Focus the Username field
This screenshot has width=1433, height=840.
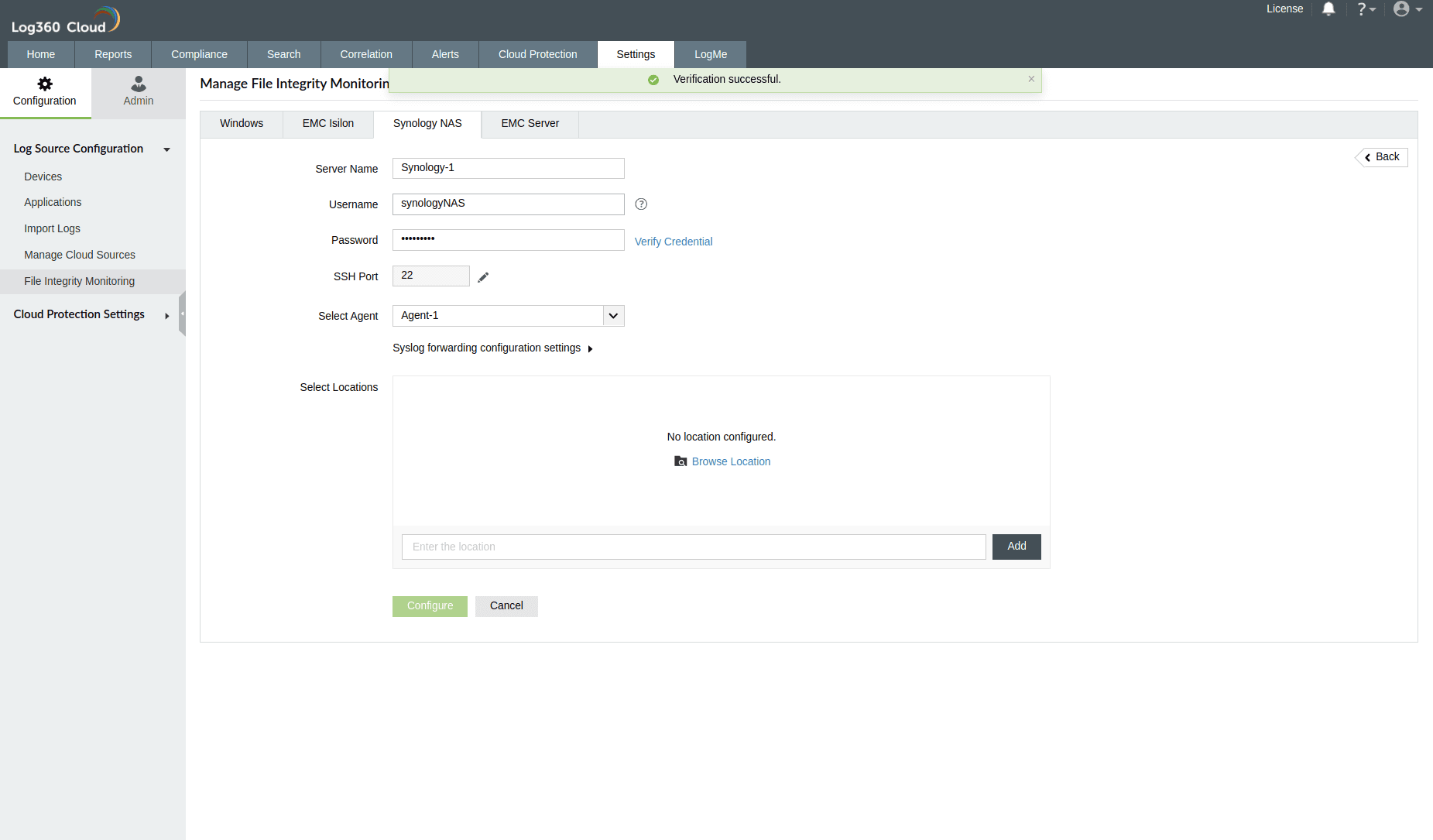click(x=509, y=204)
